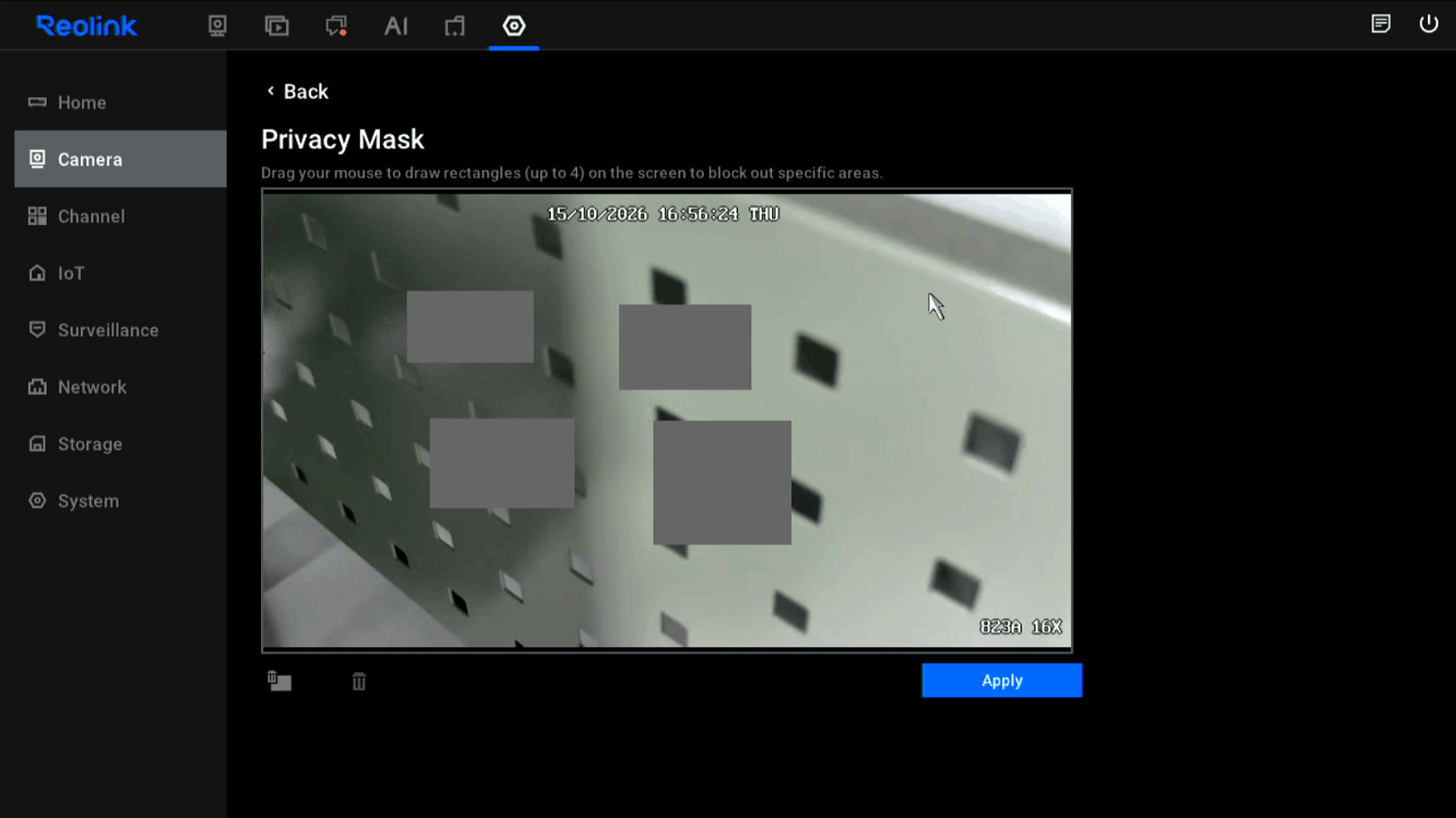Open the building/device icon next to AI
The image size is (1456, 818).
pyautogui.click(x=455, y=25)
